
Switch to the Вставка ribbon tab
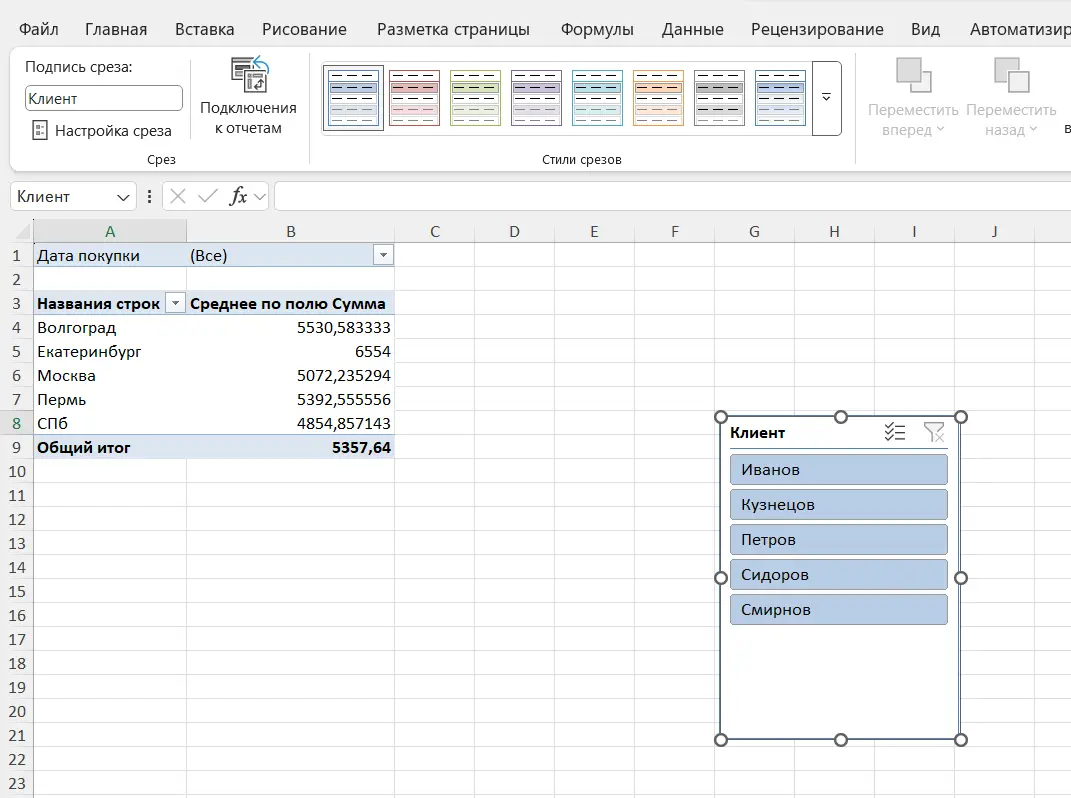[x=204, y=29]
